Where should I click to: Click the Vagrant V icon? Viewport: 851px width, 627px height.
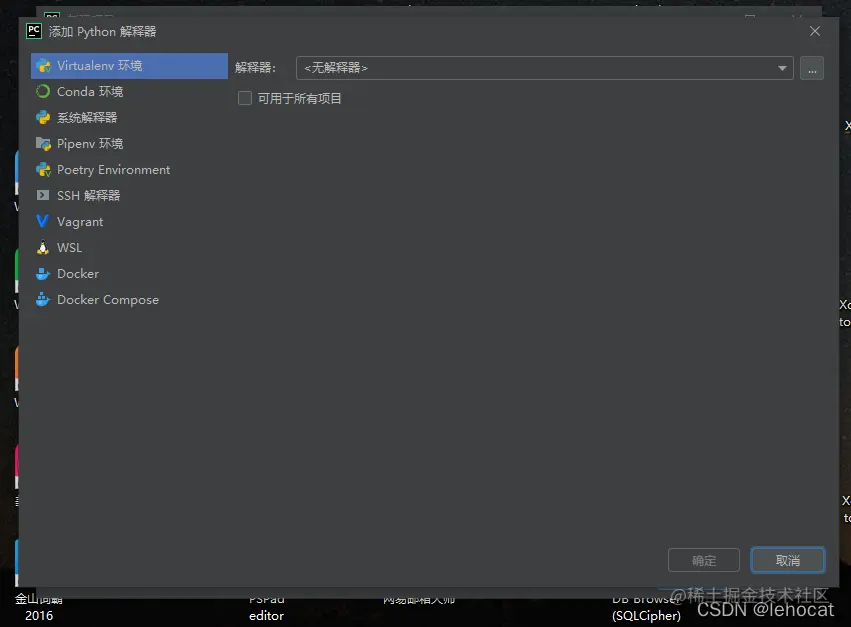click(42, 221)
